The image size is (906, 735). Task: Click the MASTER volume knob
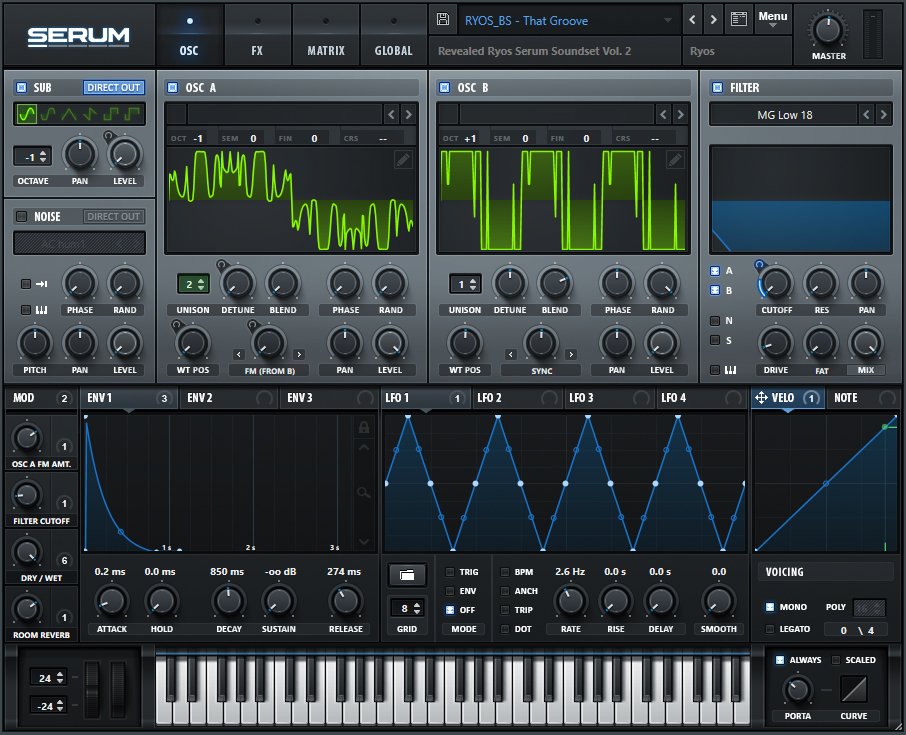pos(828,29)
